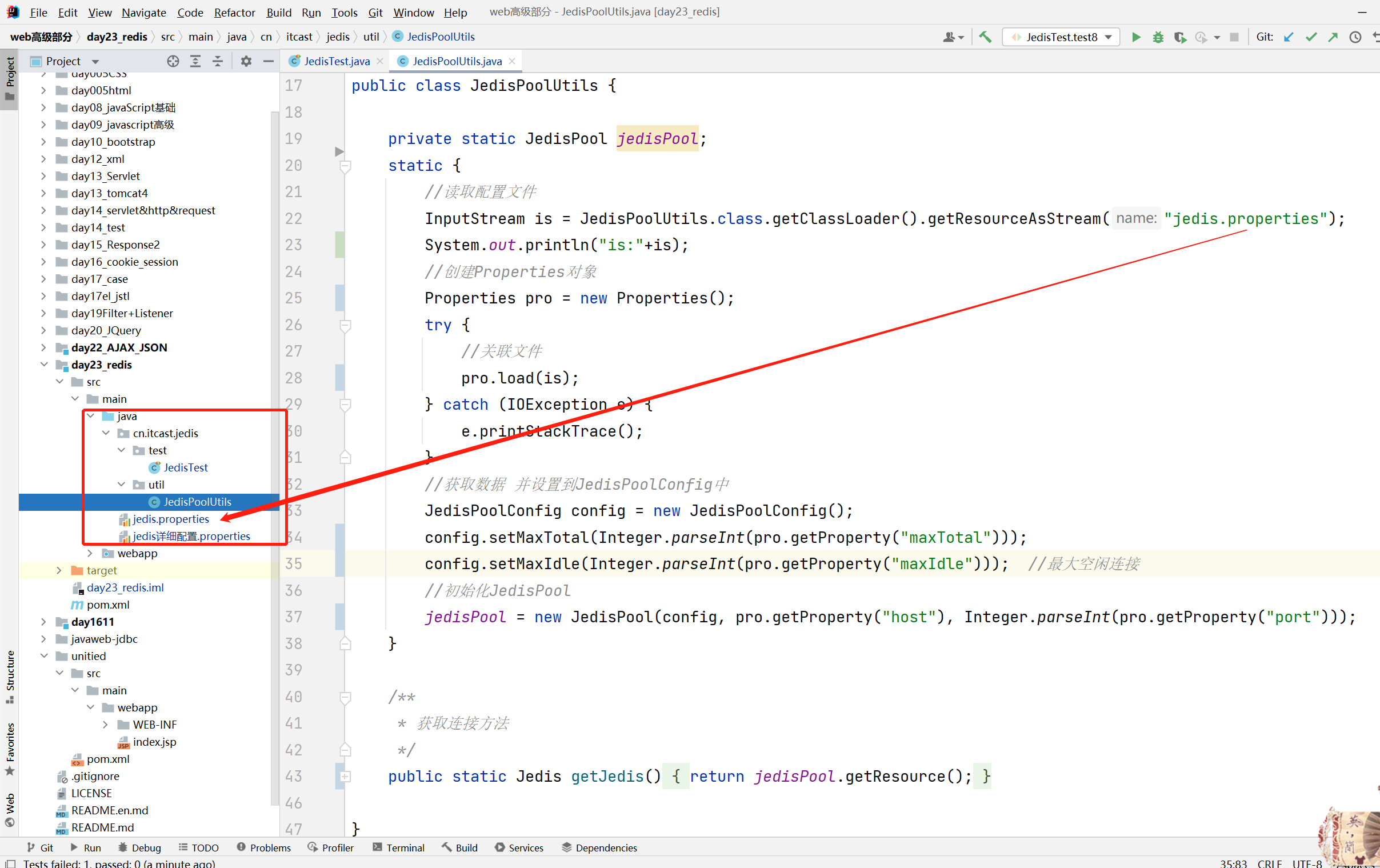Fold the static block at line 20
1380x868 pixels.
345,166
